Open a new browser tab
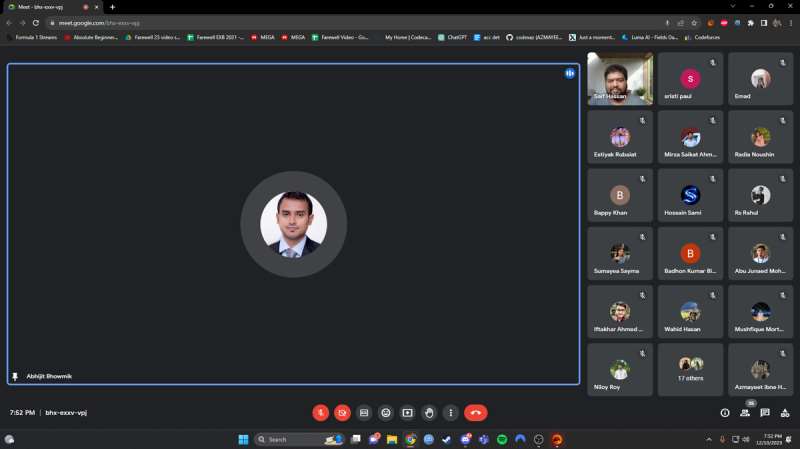 pyautogui.click(x=112, y=7)
